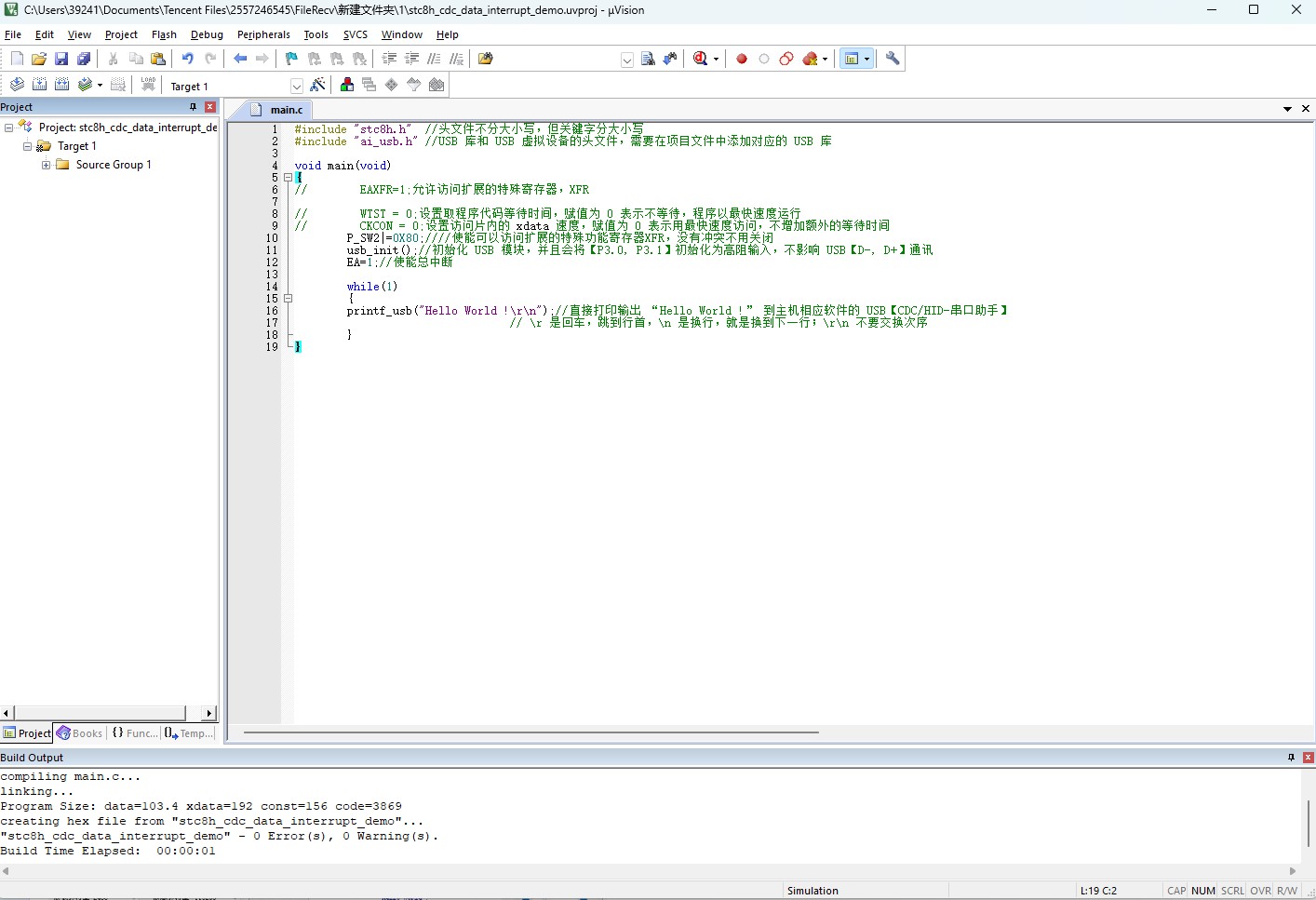Viewport: 1316px width, 900px height.
Task: Insert or remove a bookmark flag
Action: 292,59
